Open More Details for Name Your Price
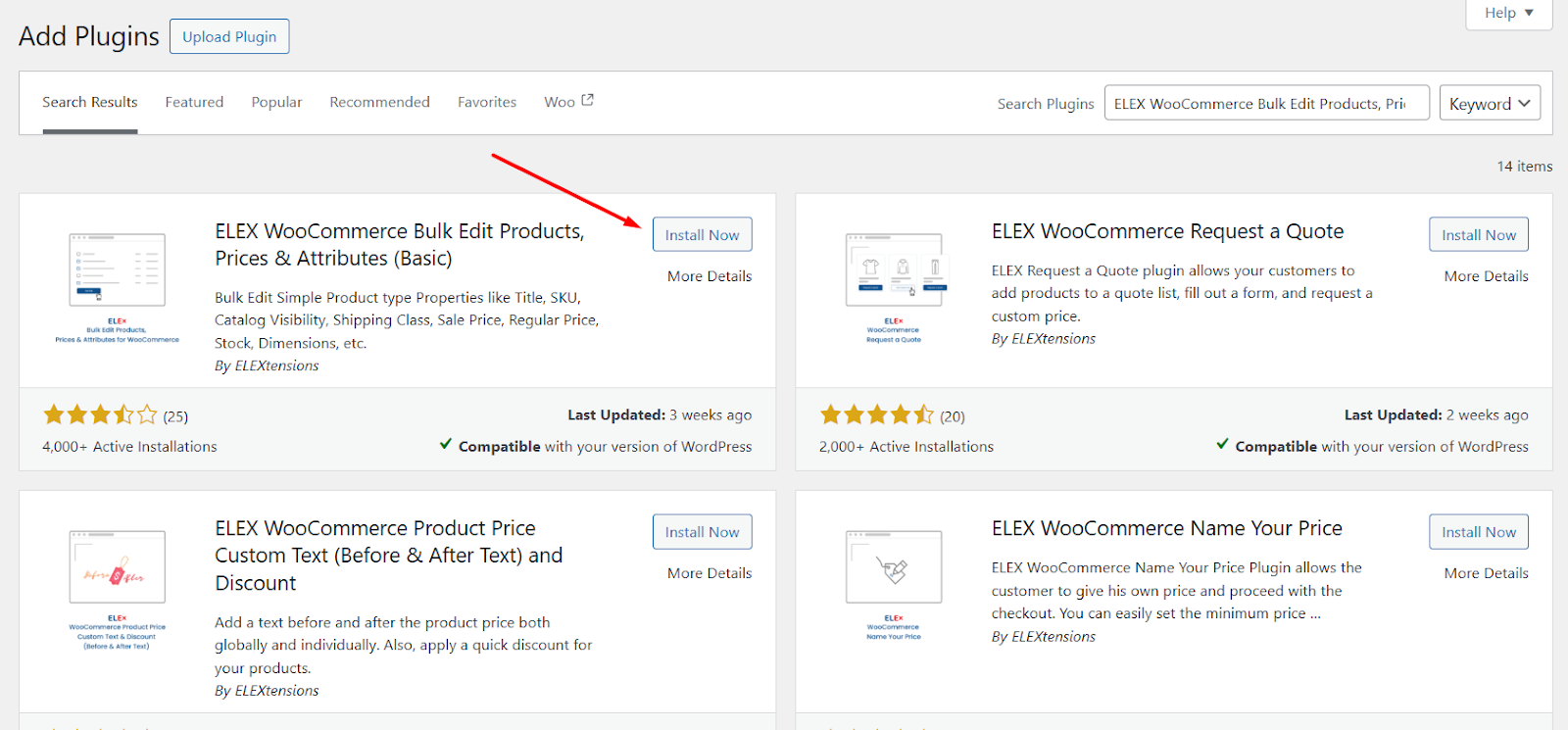 pyautogui.click(x=1486, y=573)
